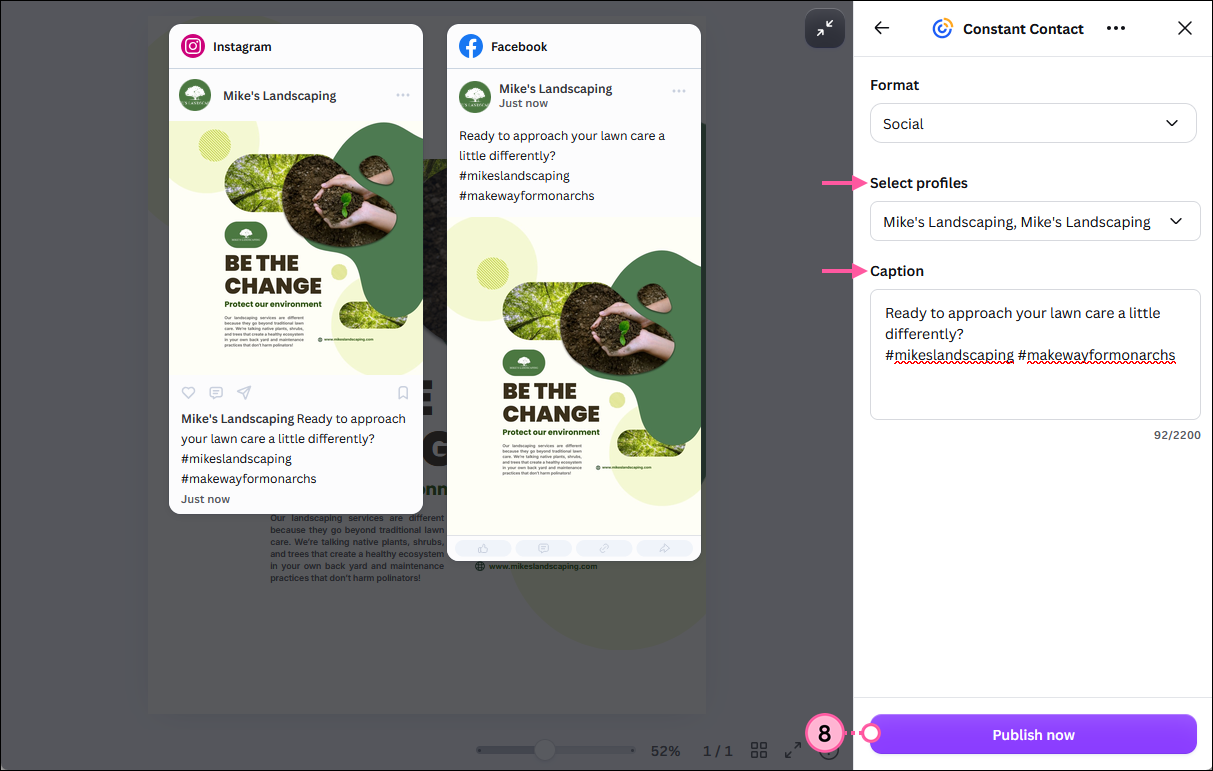Click the back arrow in the Constant Contact panel
Viewport: 1213px width, 771px height.
click(x=881, y=28)
